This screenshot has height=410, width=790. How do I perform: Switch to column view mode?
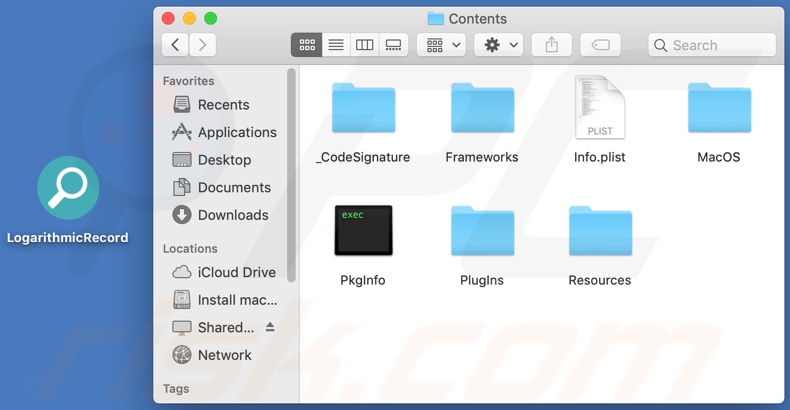pos(364,45)
